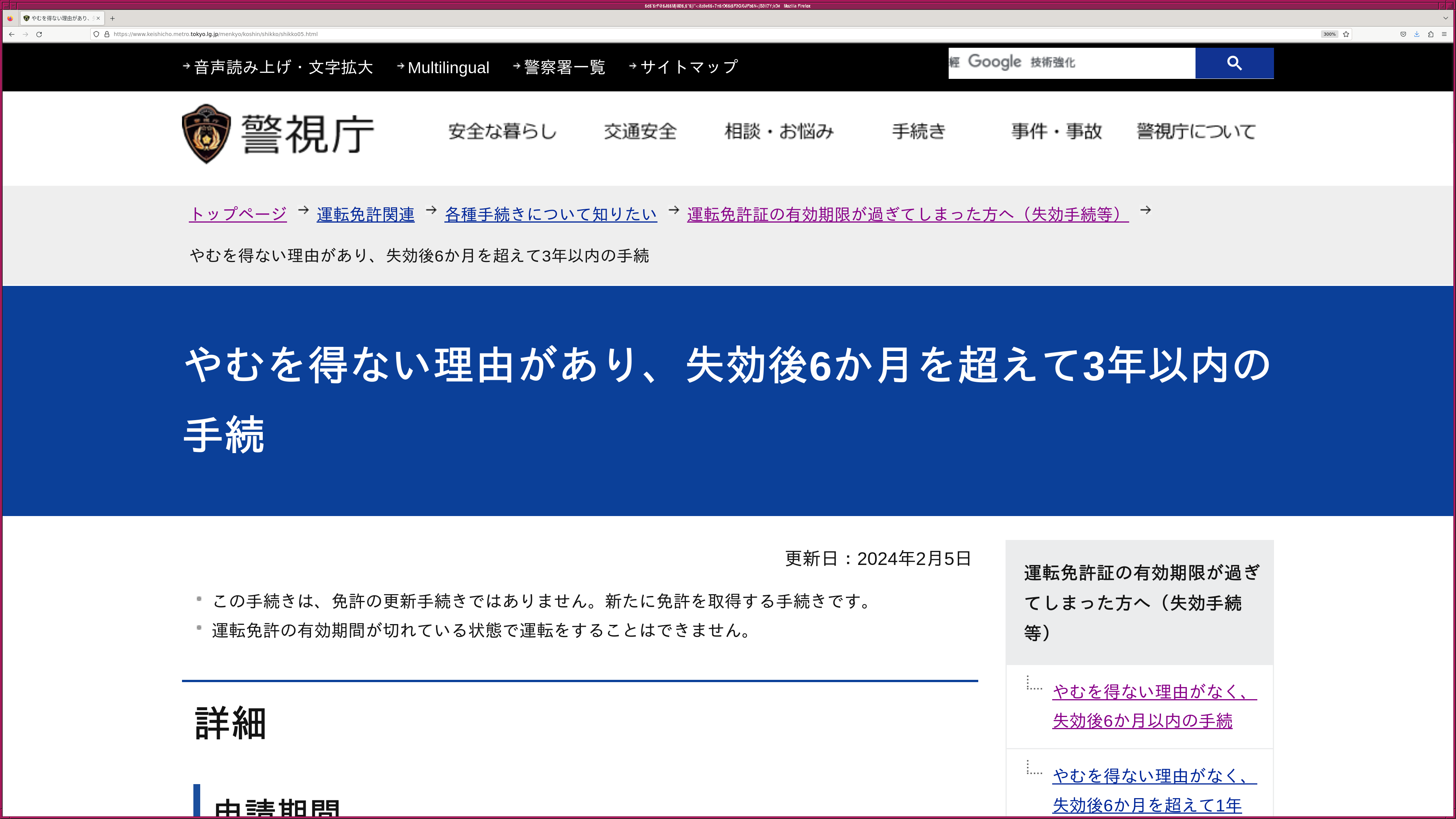
Task: Expand the list all tabs chevron
Action: pos(1445,18)
